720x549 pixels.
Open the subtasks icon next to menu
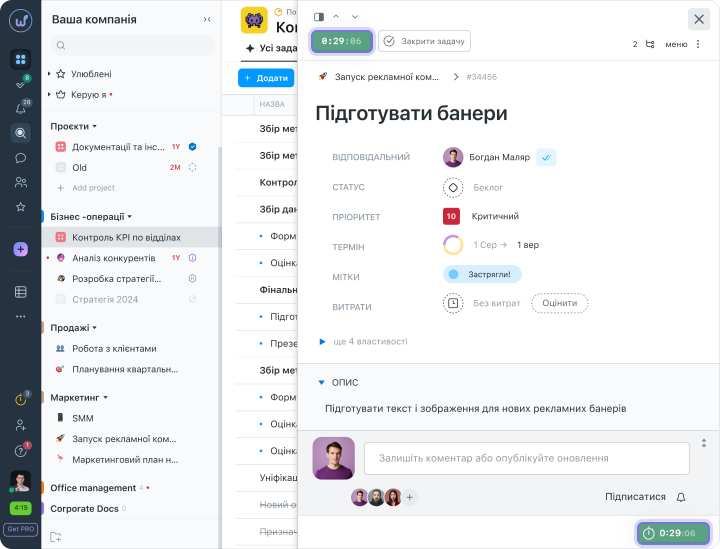pyautogui.click(x=650, y=44)
